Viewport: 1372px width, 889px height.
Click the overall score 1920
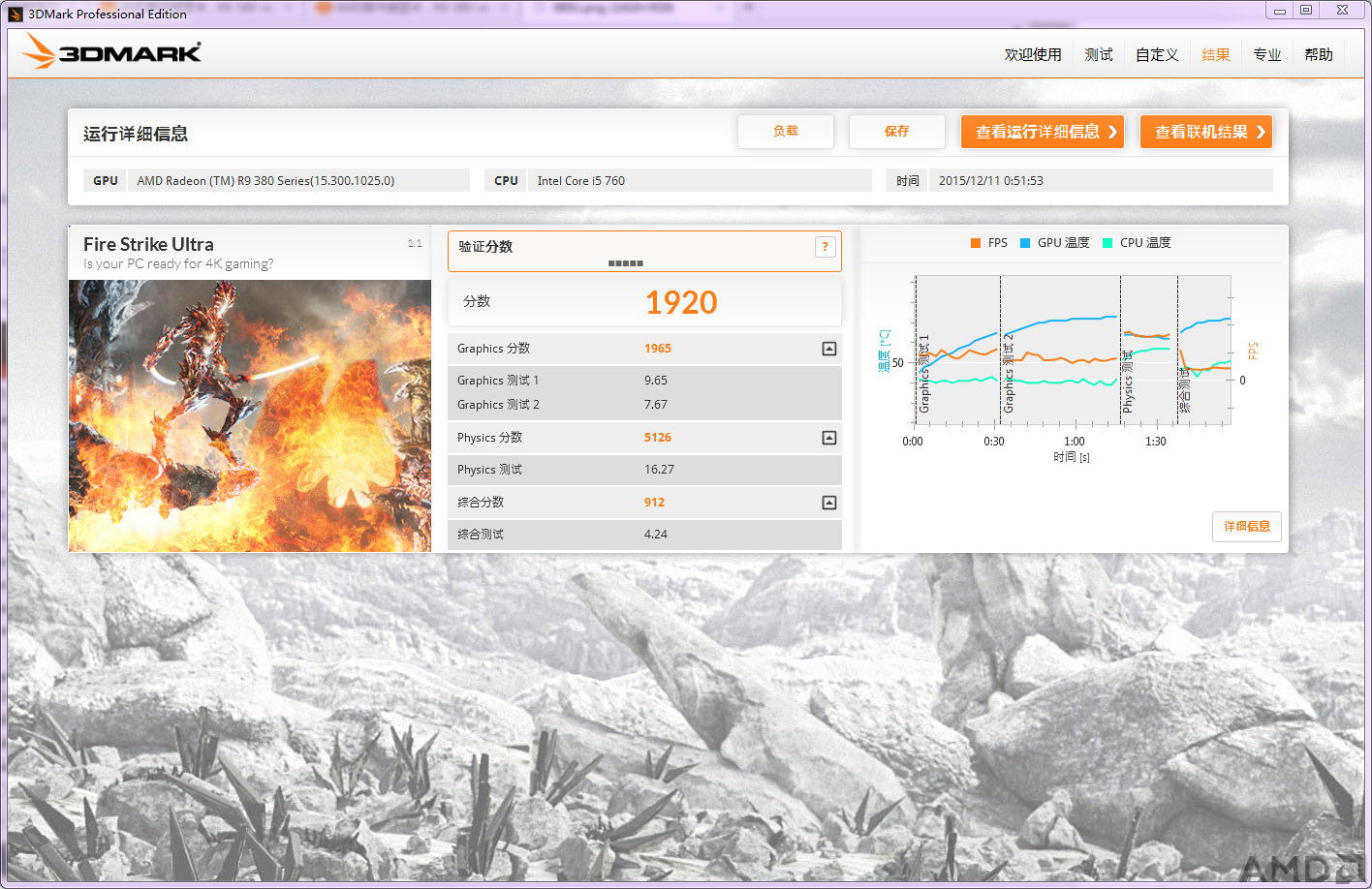tap(681, 302)
